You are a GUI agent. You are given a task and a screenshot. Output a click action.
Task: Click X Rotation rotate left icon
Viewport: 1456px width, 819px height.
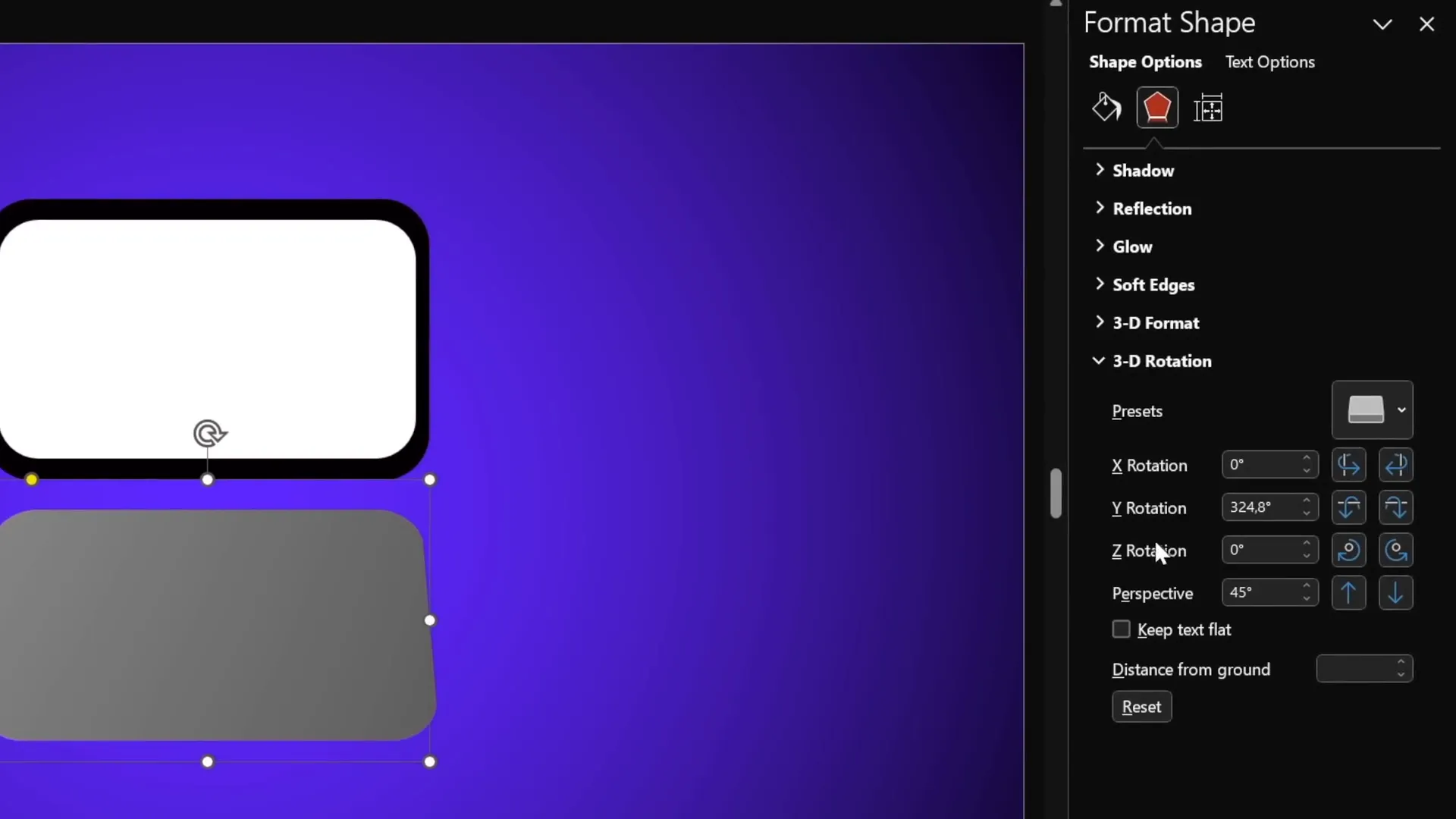[1348, 465]
